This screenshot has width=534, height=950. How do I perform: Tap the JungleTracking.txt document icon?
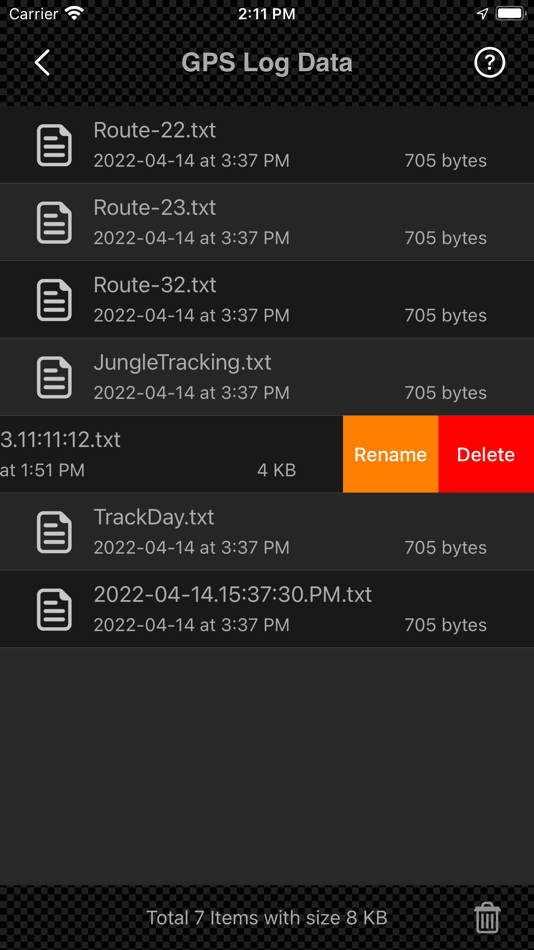55,377
